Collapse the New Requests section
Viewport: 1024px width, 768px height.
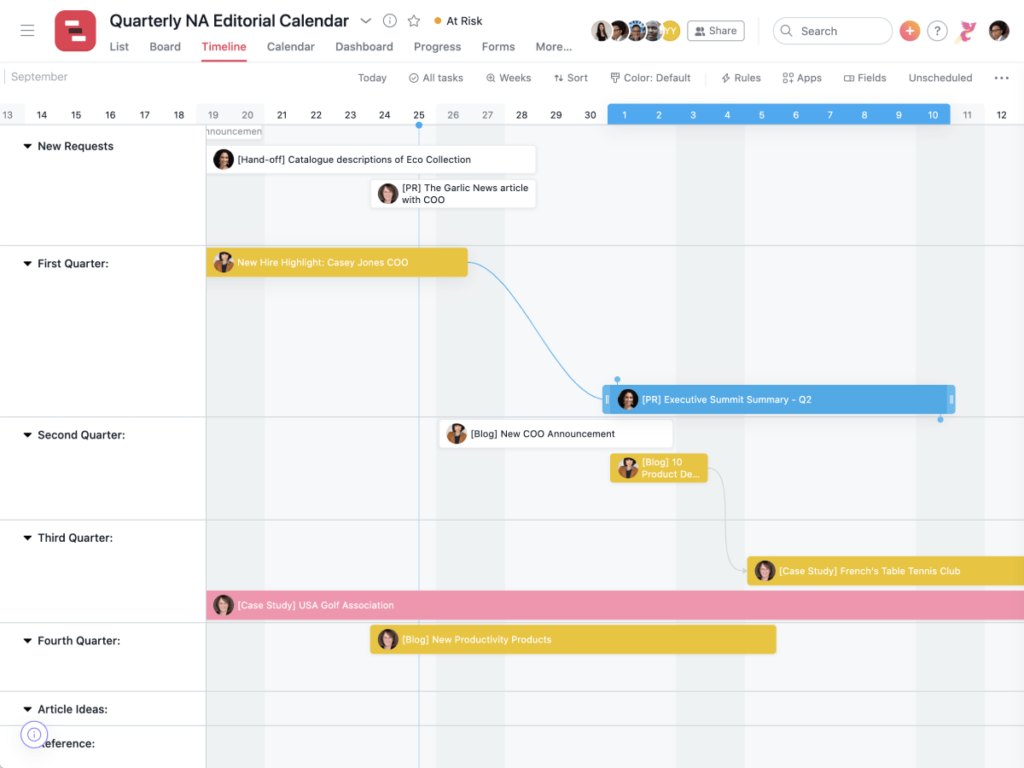click(25, 146)
